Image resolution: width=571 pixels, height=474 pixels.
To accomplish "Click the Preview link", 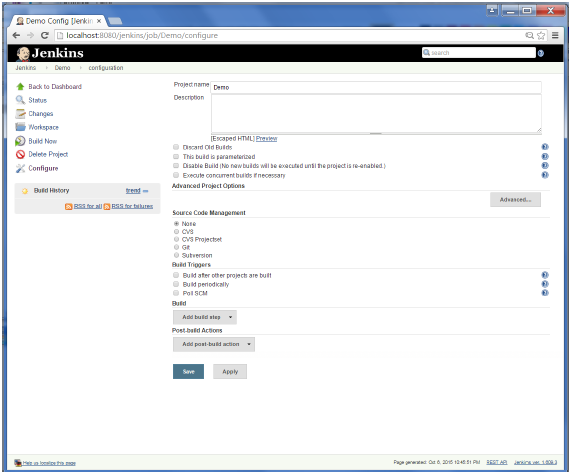I will pyautogui.click(x=267, y=138).
